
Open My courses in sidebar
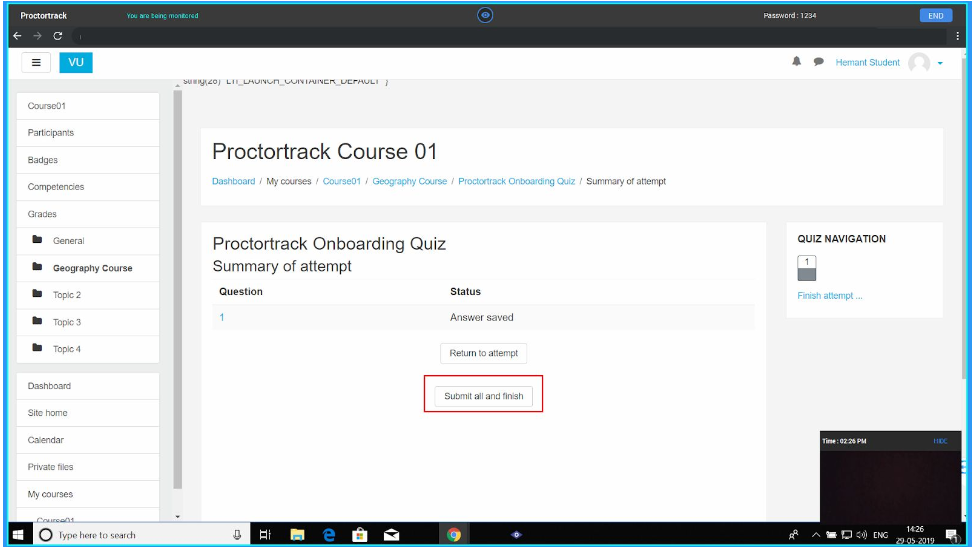click(88, 494)
